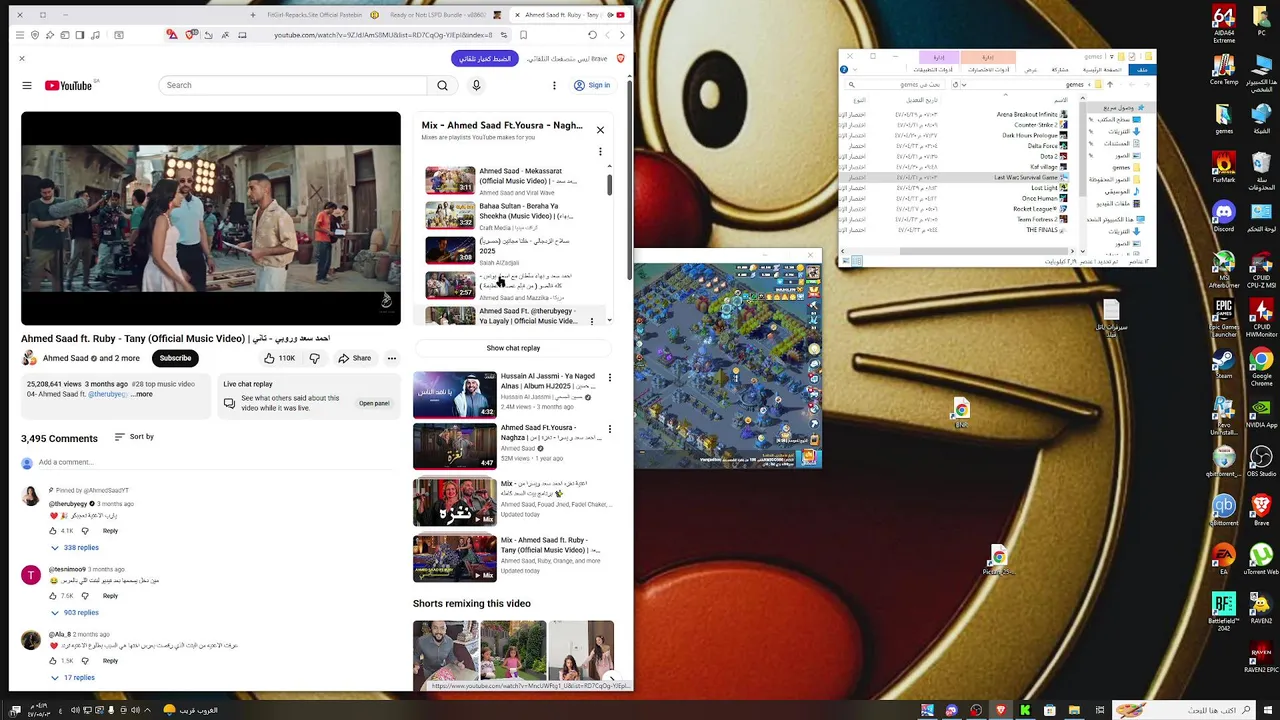Reply to the @tesnimoo9 comment

pyautogui.click(x=110, y=596)
